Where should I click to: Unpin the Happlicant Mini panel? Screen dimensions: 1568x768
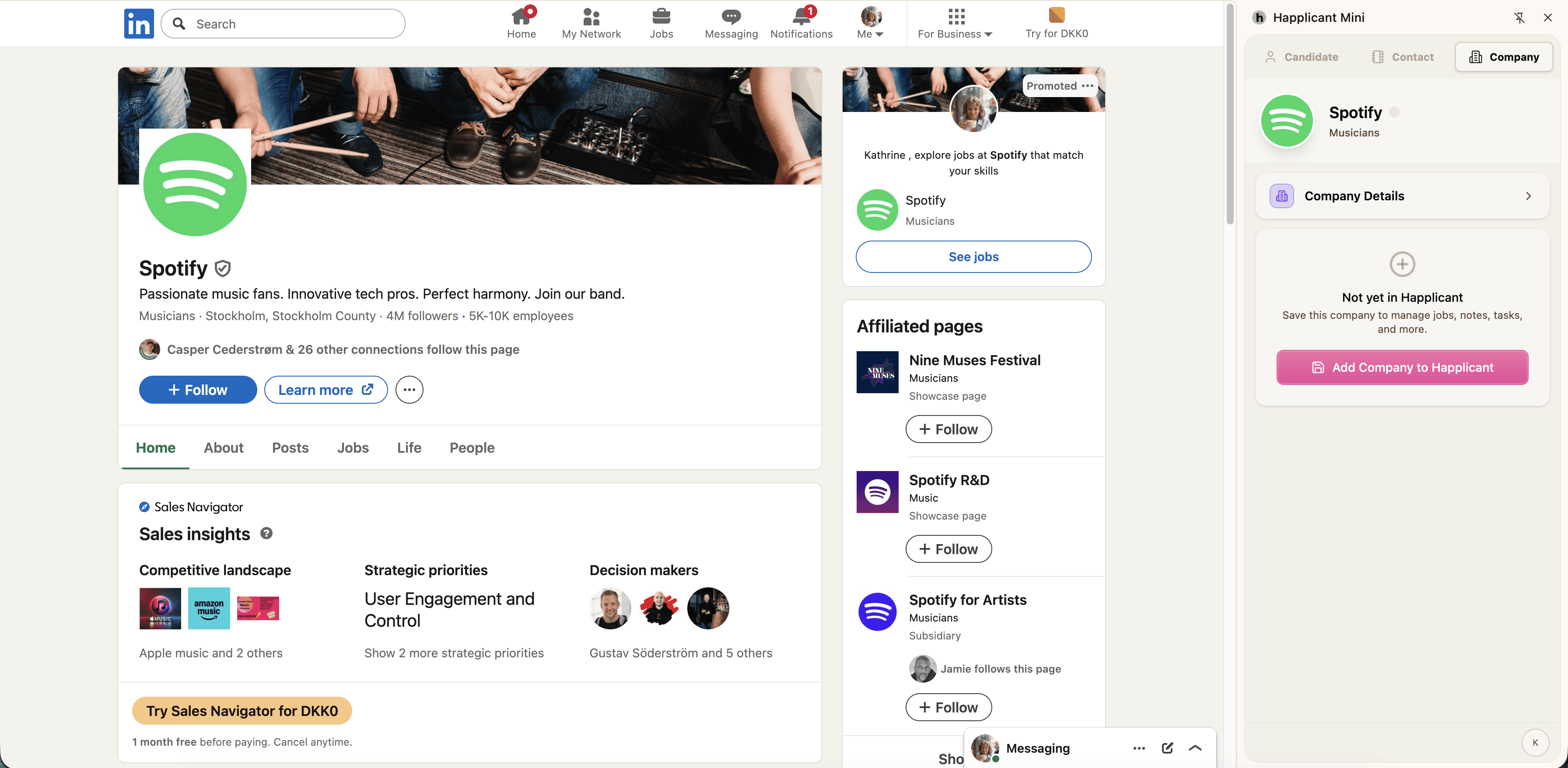pyautogui.click(x=1519, y=17)
